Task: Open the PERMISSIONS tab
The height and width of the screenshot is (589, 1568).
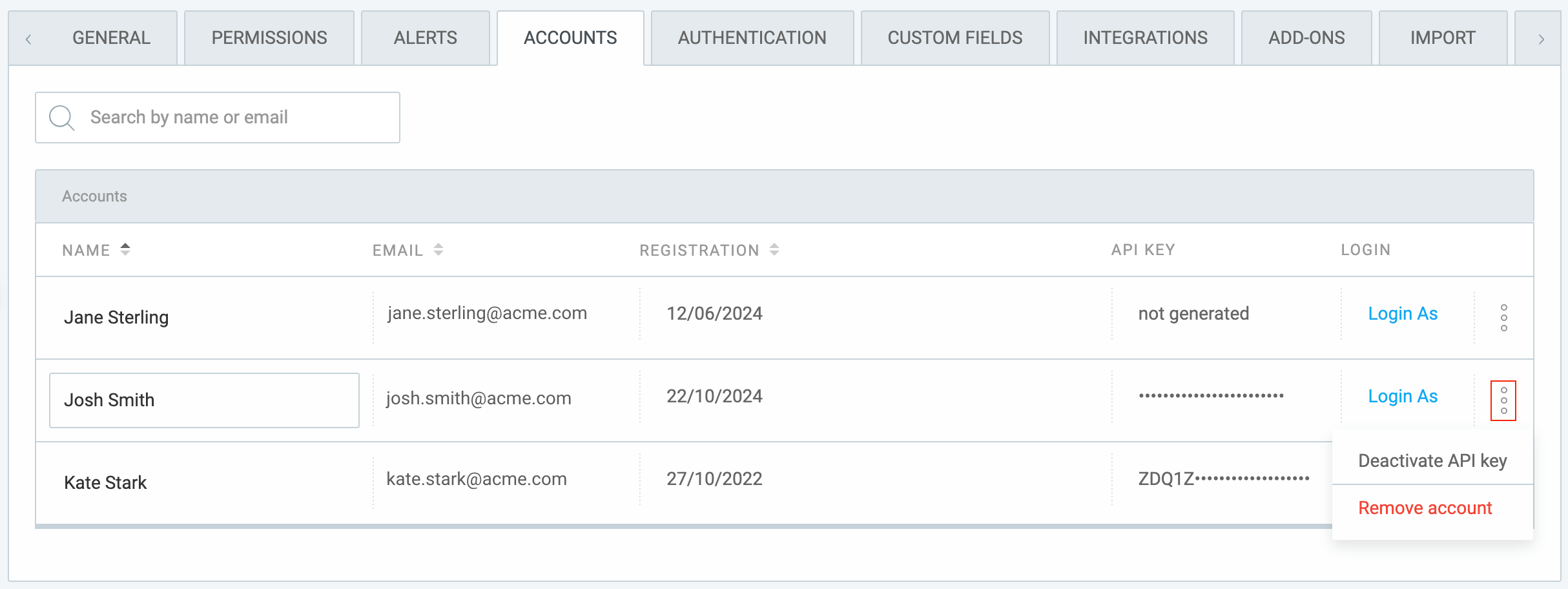Action: click(269, 37)
